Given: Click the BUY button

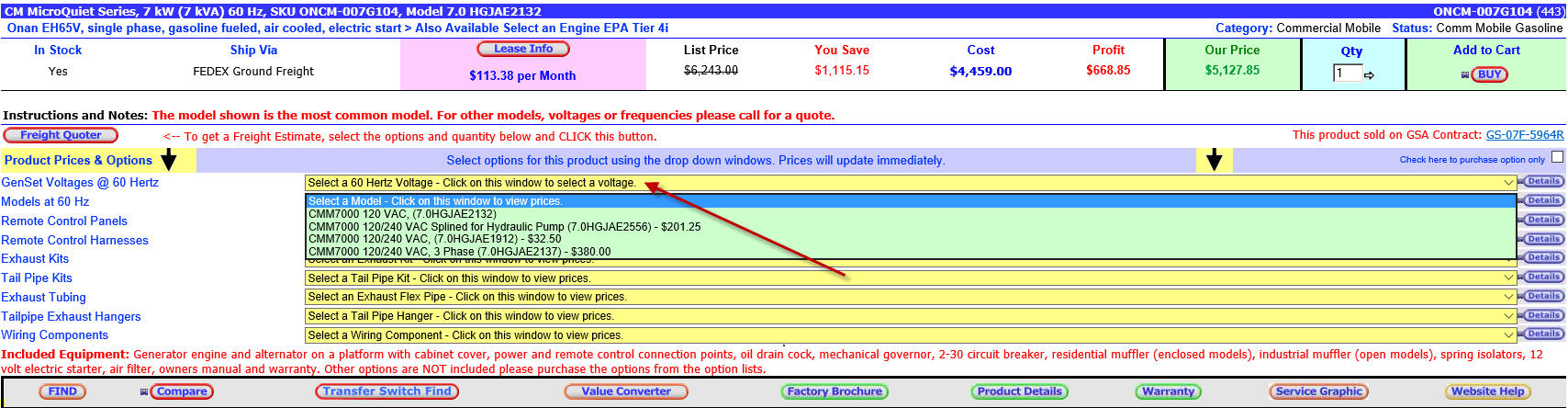Looking at the screenshot, I should 1489,74.
